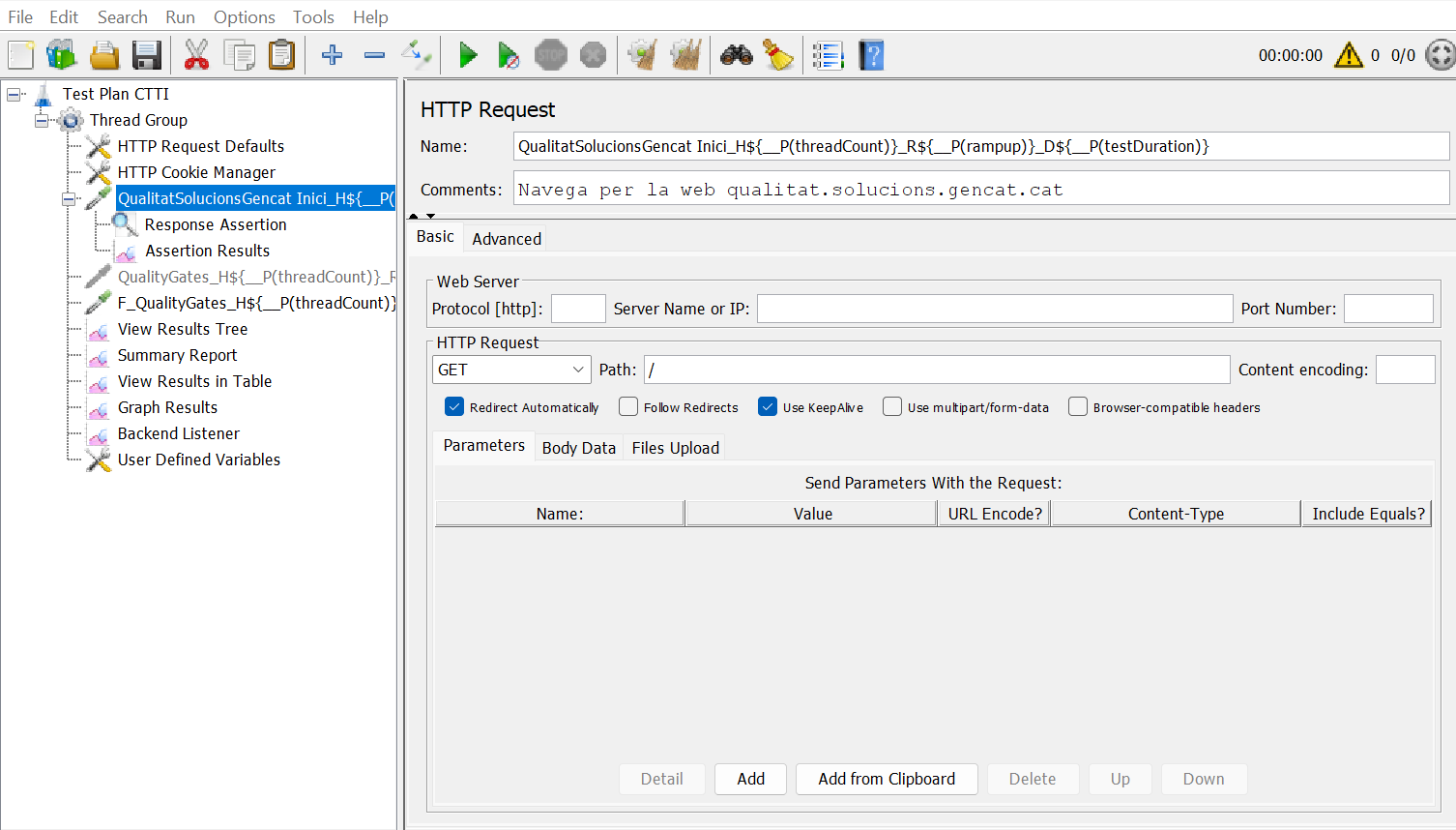The height and width of the screenshot is (830, 1456).
Task: Collapse the QualitatSolucionsGencat sampler node
Action: [69, 198]
